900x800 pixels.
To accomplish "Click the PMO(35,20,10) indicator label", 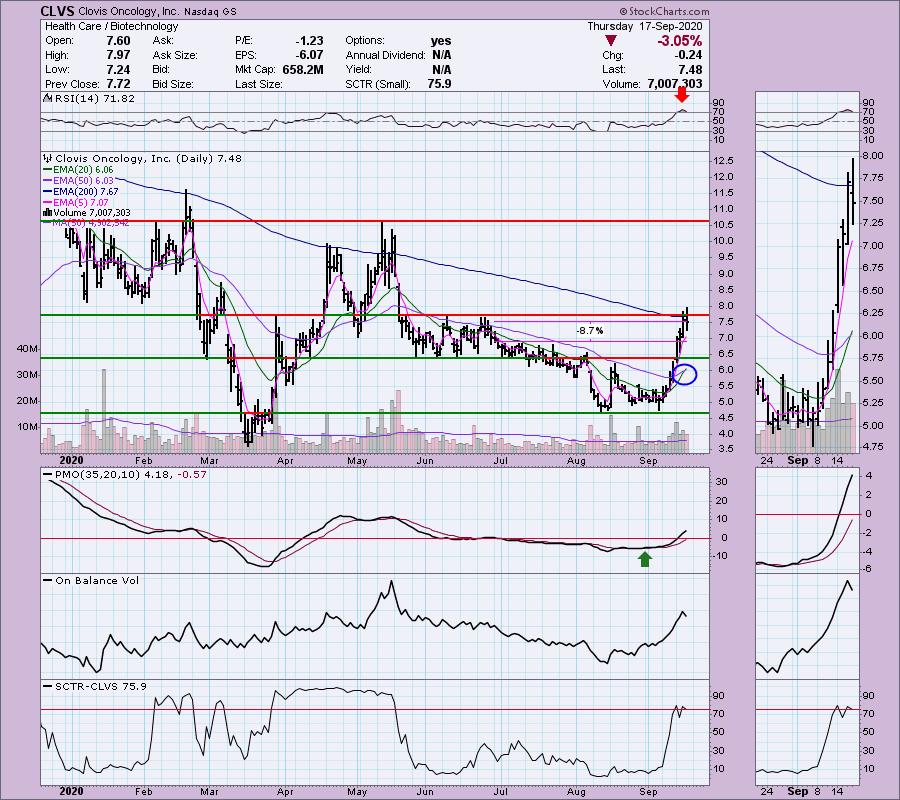I will pyautogui.click(x=97, y=475).
